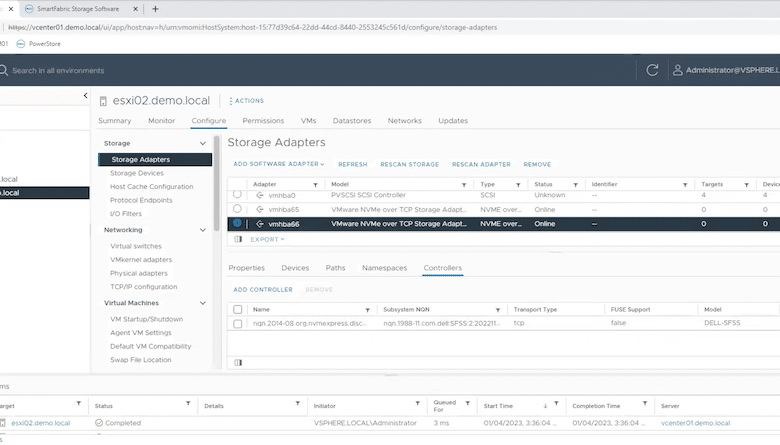Viewport: 780px width, 445px height.
Task: Collapse the Storage section
Action: [203, 143]
